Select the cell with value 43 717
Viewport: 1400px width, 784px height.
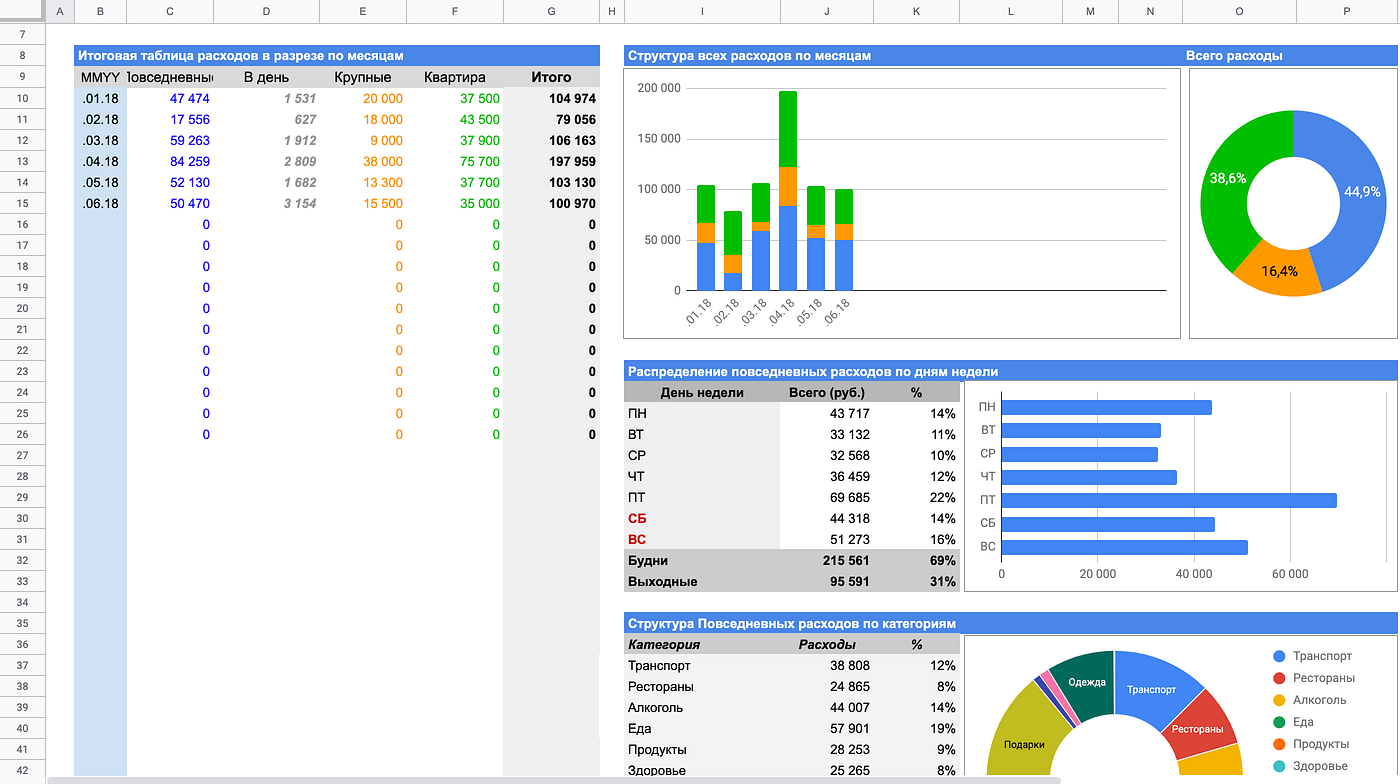pyautogui.click(x=827, y=413)
